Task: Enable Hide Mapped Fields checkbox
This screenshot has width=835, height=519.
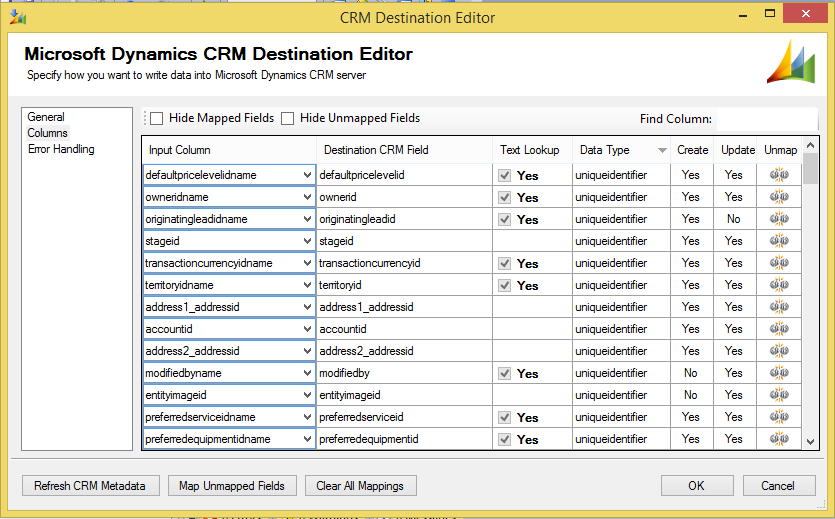Action: point(157,118)
